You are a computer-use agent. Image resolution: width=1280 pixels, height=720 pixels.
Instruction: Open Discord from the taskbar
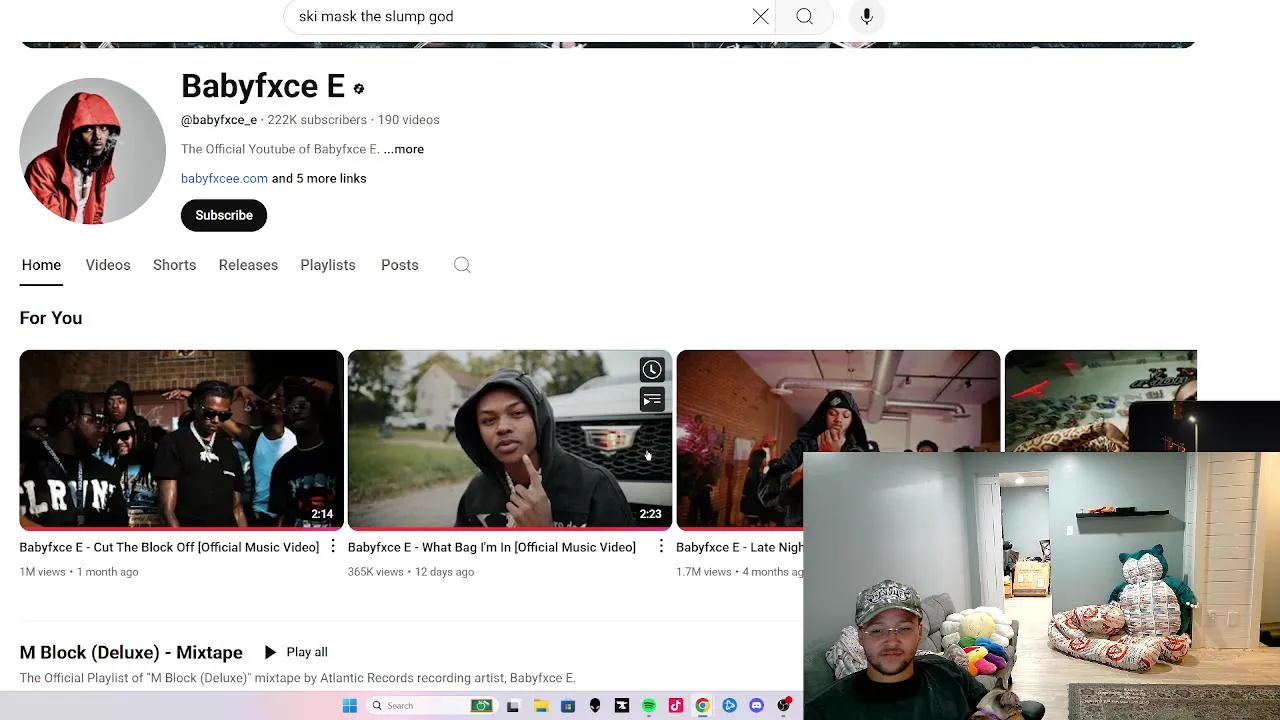pyautogui.click(x=757, y=706)
